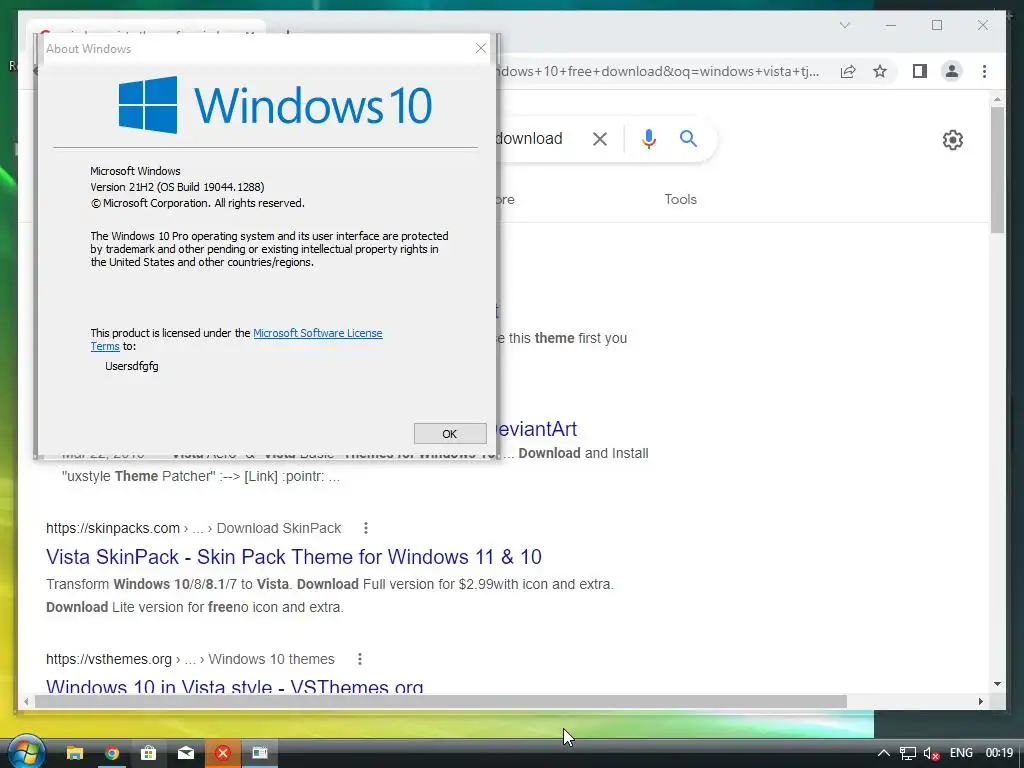Click the scroll-left arrow at the page bottom
Viewport: 1024px width, 768px height.
point(26,701)
